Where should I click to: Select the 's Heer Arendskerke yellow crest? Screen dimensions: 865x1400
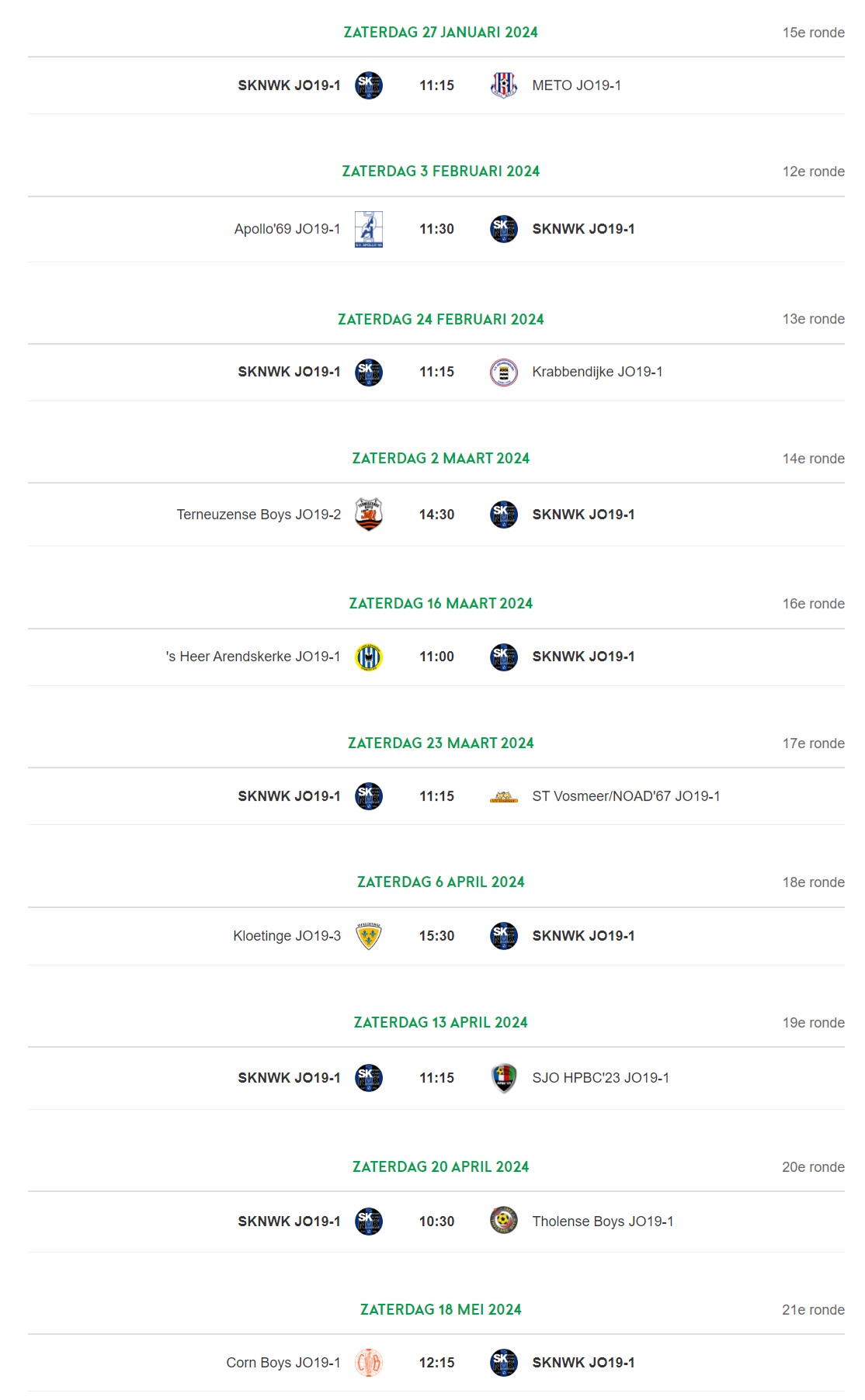click(369, 657)
